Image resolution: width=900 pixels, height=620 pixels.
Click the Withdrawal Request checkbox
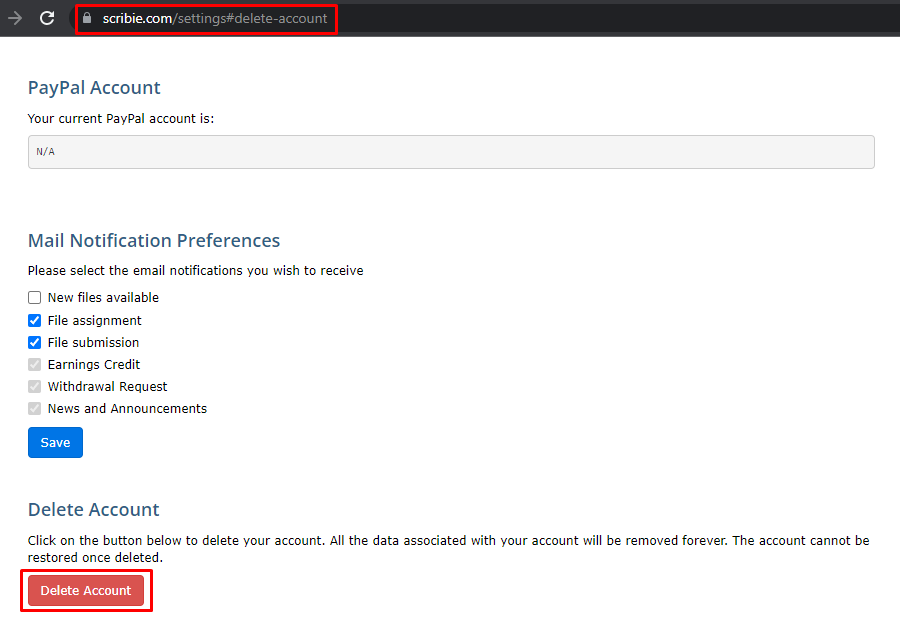[x=34, y=386]
